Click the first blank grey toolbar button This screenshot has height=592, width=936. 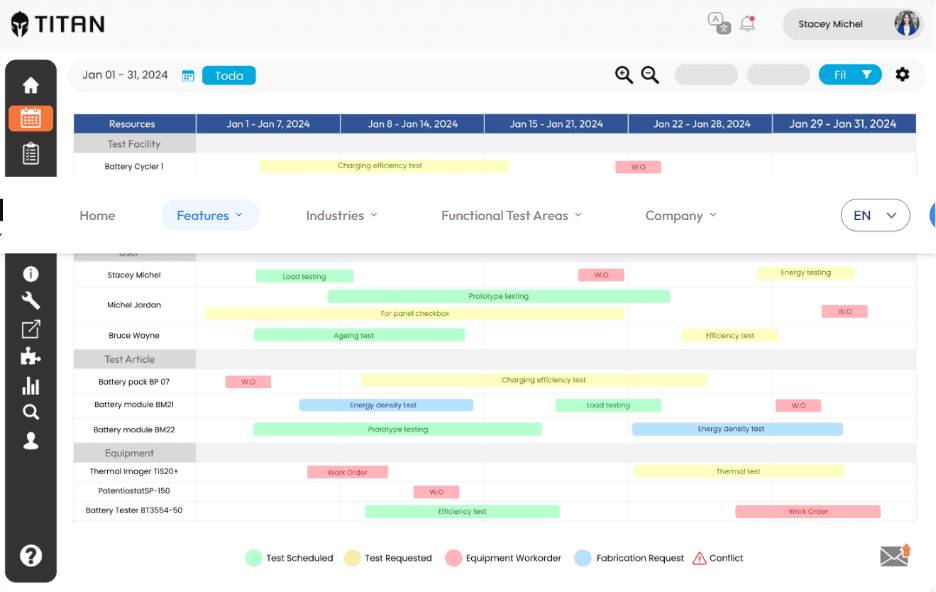pos(706,75)
